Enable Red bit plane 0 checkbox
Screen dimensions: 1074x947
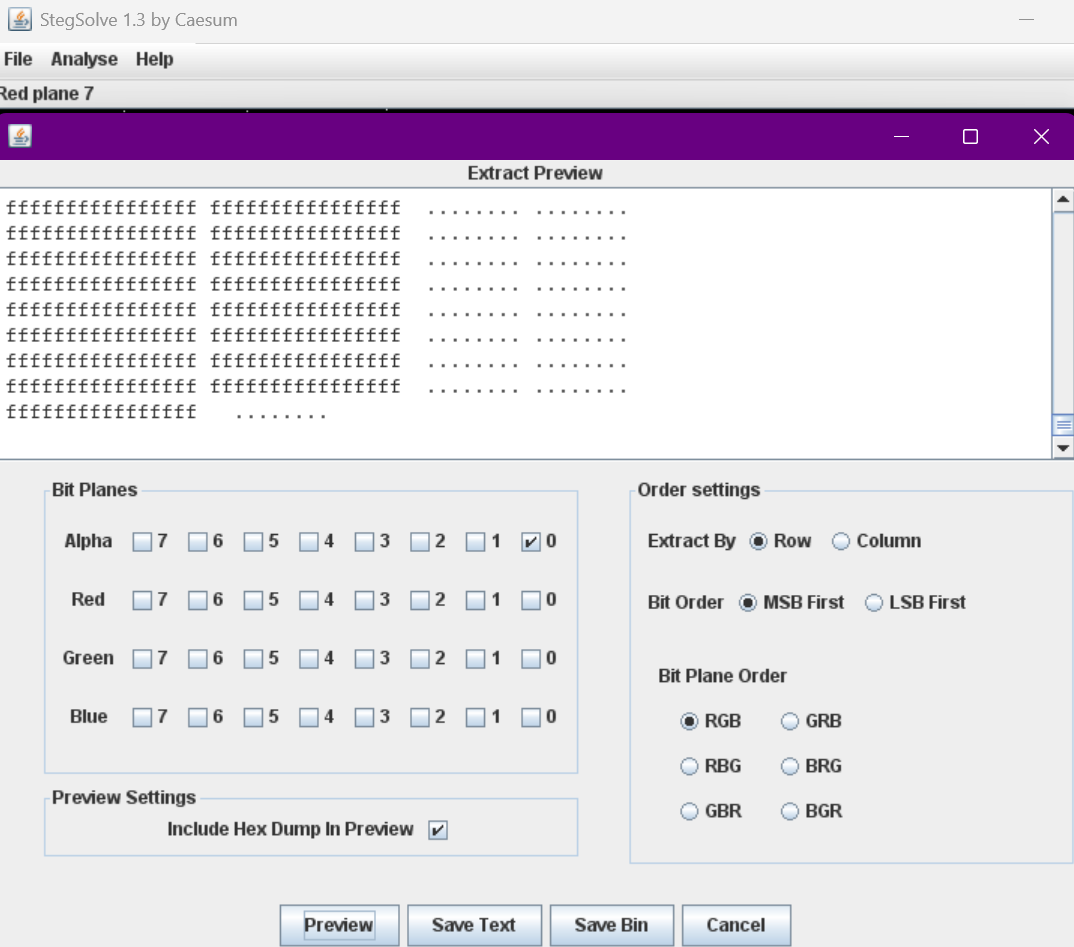click(x=531, y=600)
